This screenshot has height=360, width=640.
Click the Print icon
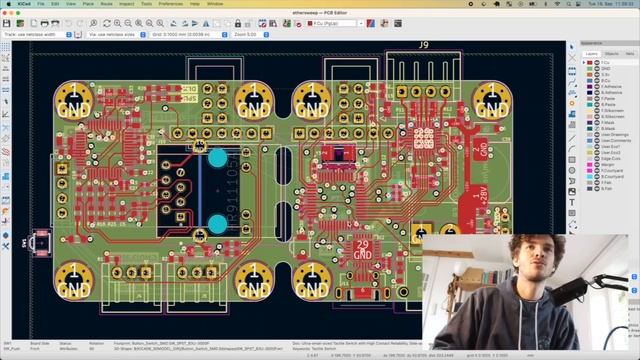44,23
